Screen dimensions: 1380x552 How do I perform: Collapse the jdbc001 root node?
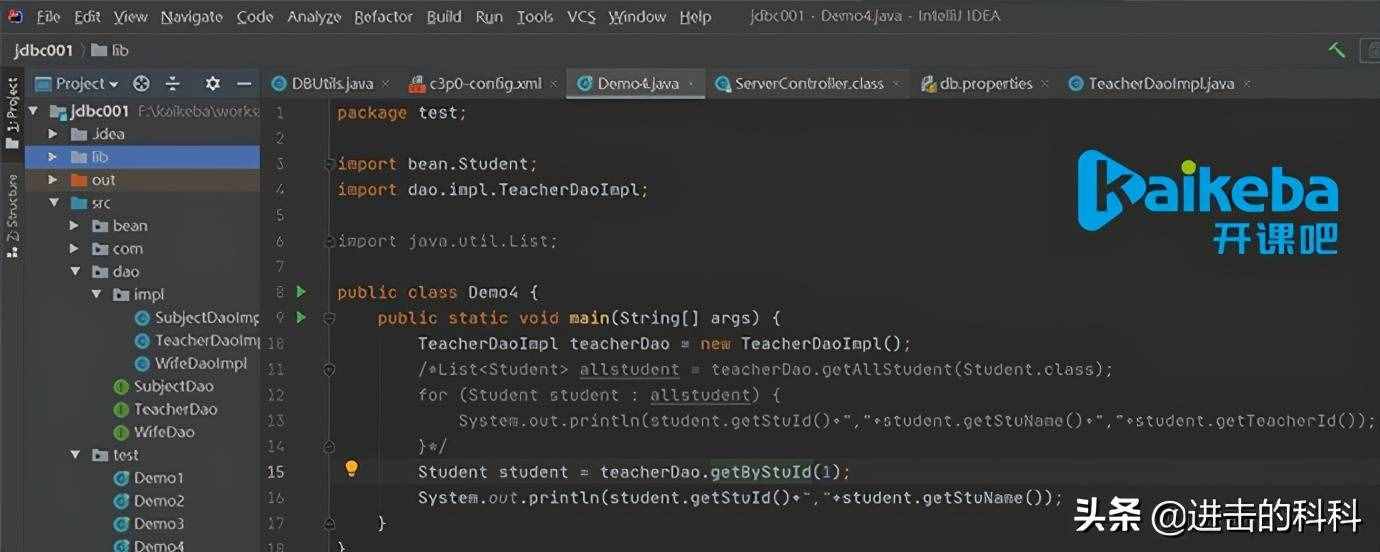click(33, 111)
